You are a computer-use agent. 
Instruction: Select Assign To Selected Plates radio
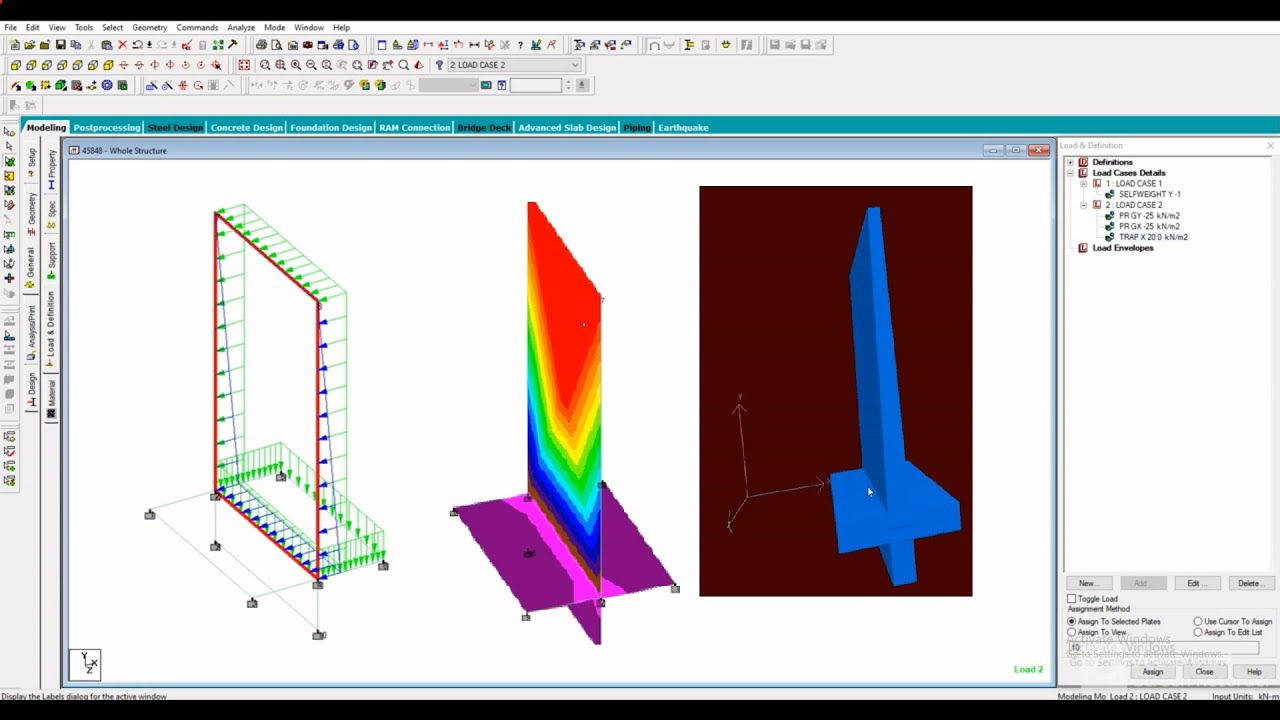(1072, 622)
